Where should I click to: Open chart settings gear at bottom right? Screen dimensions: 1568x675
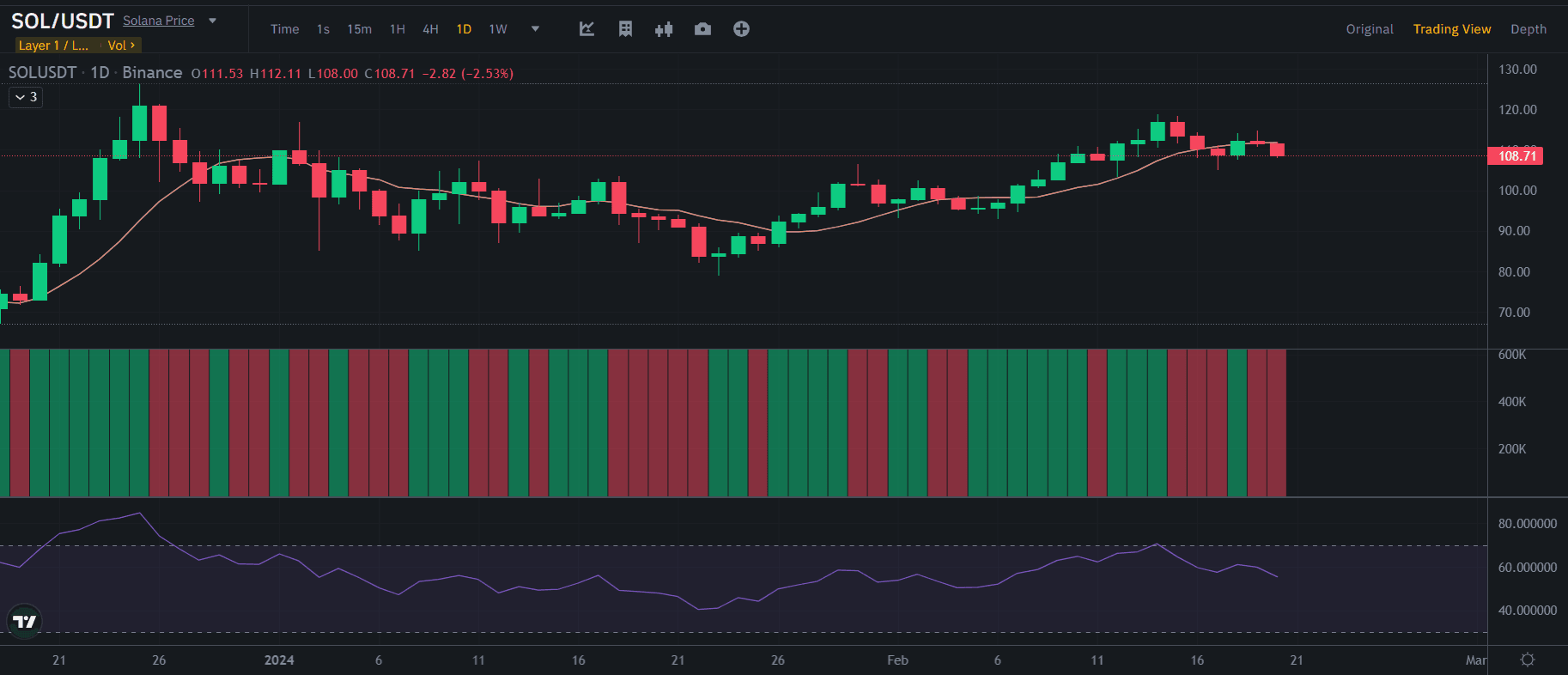pos(1528,660)
